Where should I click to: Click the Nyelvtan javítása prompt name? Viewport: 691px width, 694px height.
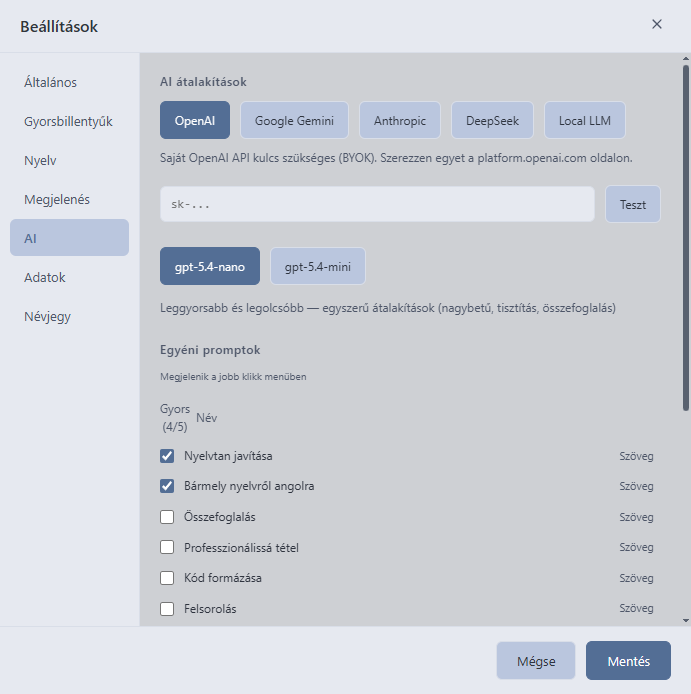(x=228, y=456)
